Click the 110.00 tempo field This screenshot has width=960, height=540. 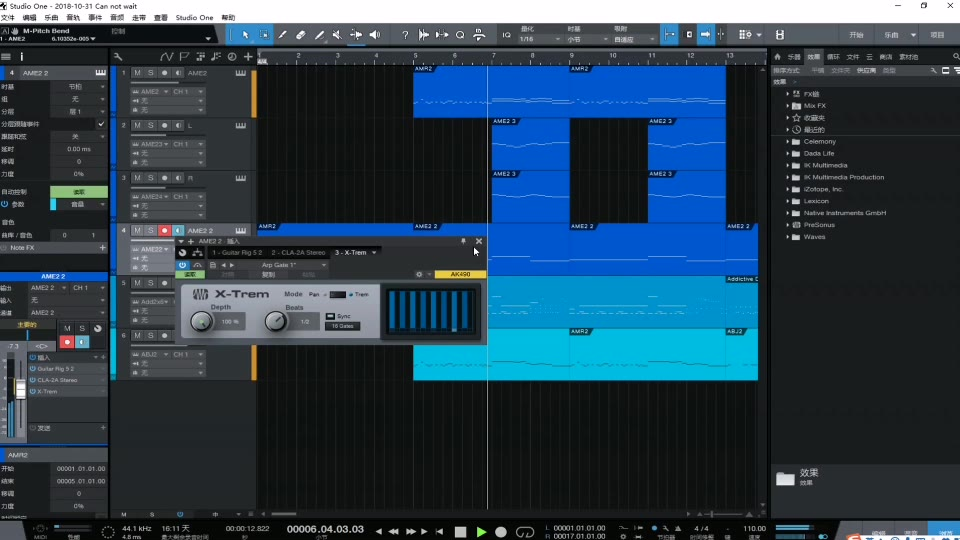point(754,528)
